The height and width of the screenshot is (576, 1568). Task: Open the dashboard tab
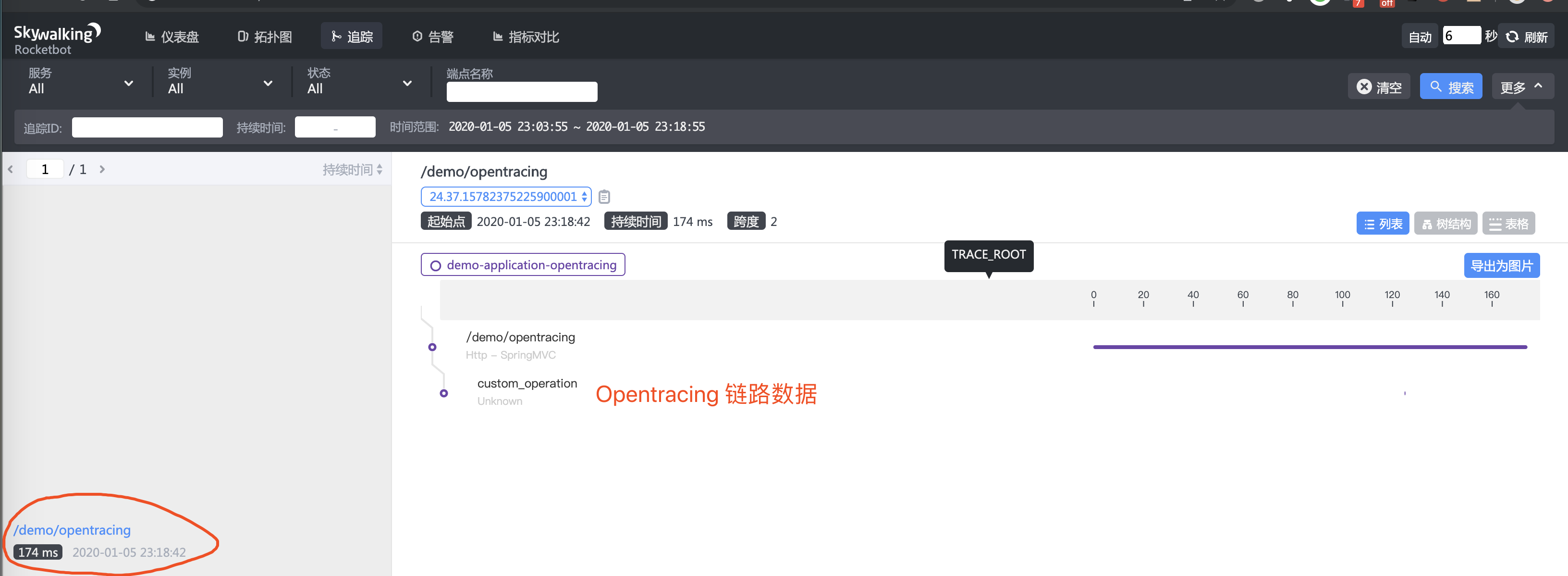[x=172, y=37]
